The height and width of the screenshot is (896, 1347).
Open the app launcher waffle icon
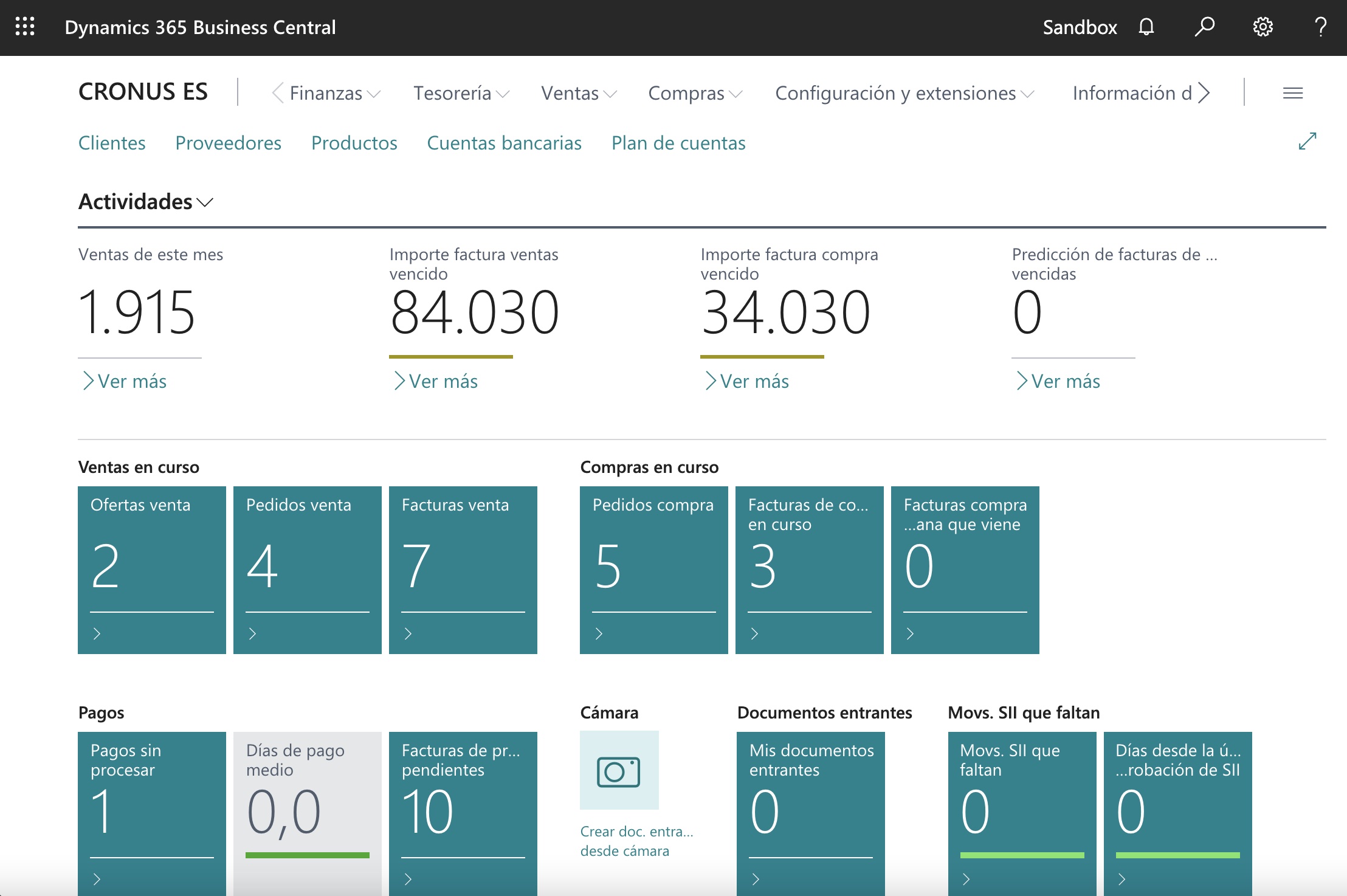25,27
